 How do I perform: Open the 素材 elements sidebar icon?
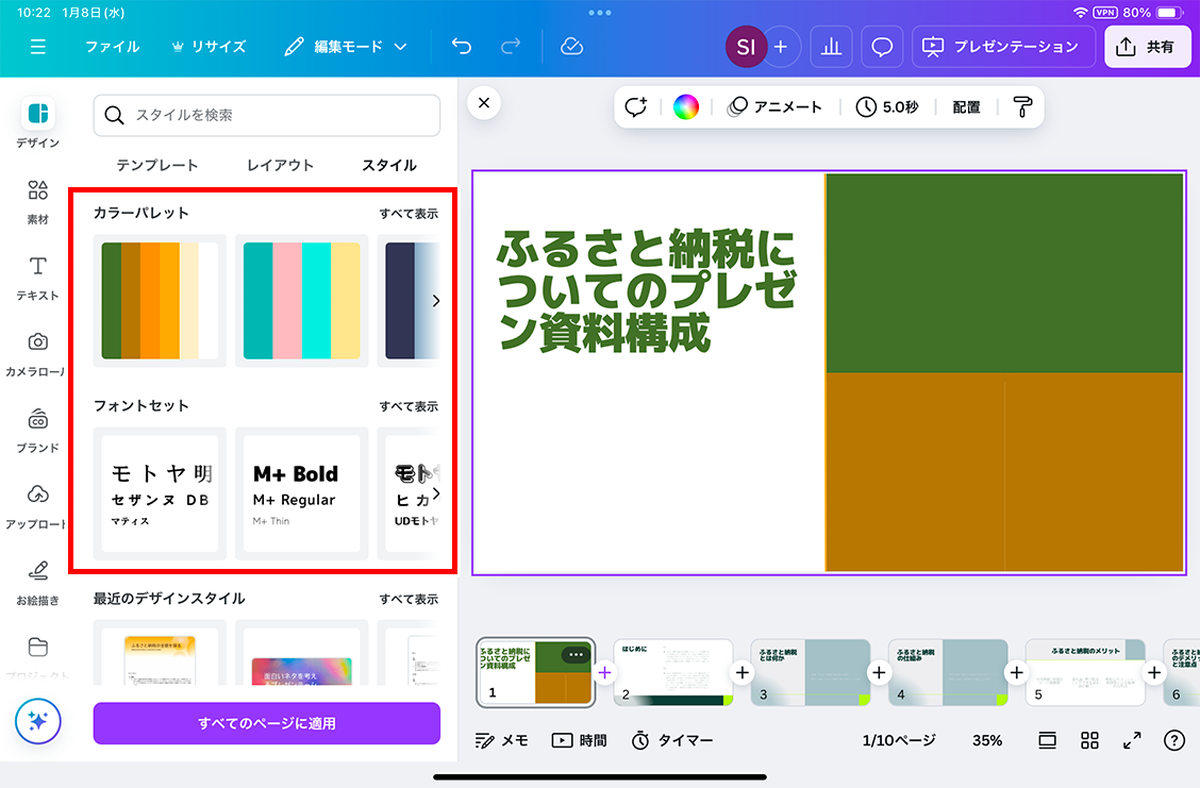38,200
